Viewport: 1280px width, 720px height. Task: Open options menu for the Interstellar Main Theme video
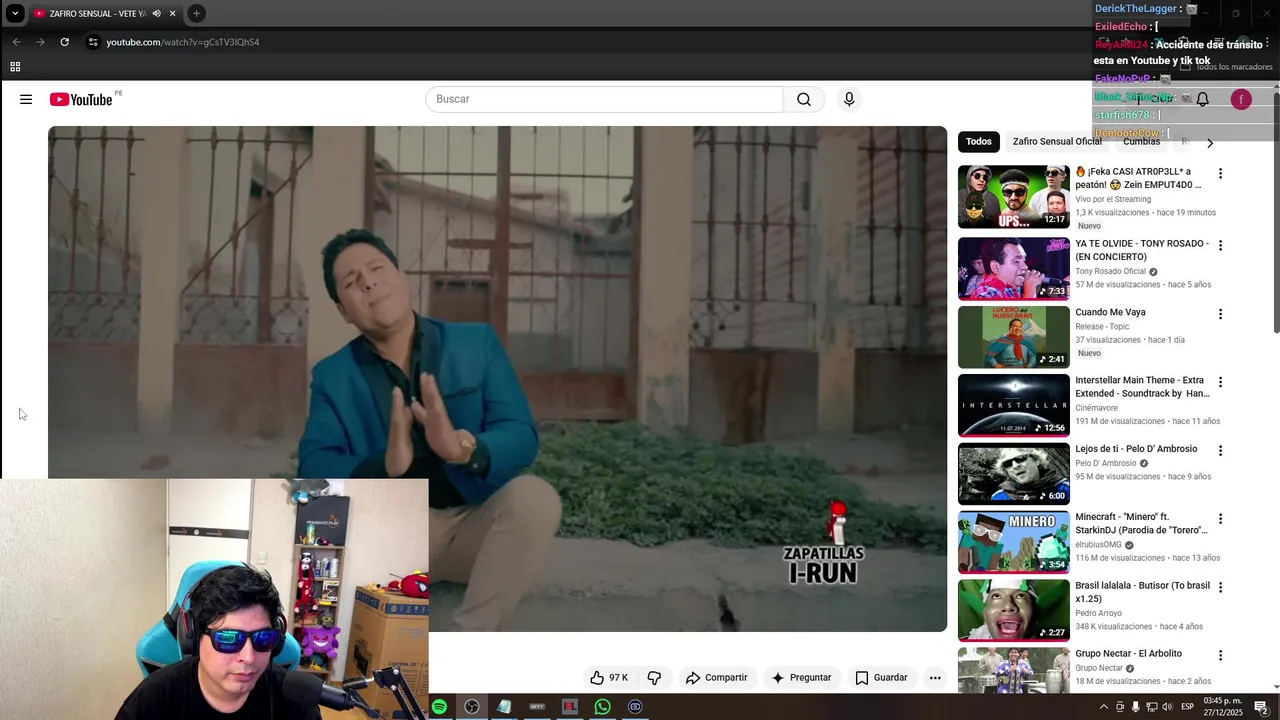1220,382
